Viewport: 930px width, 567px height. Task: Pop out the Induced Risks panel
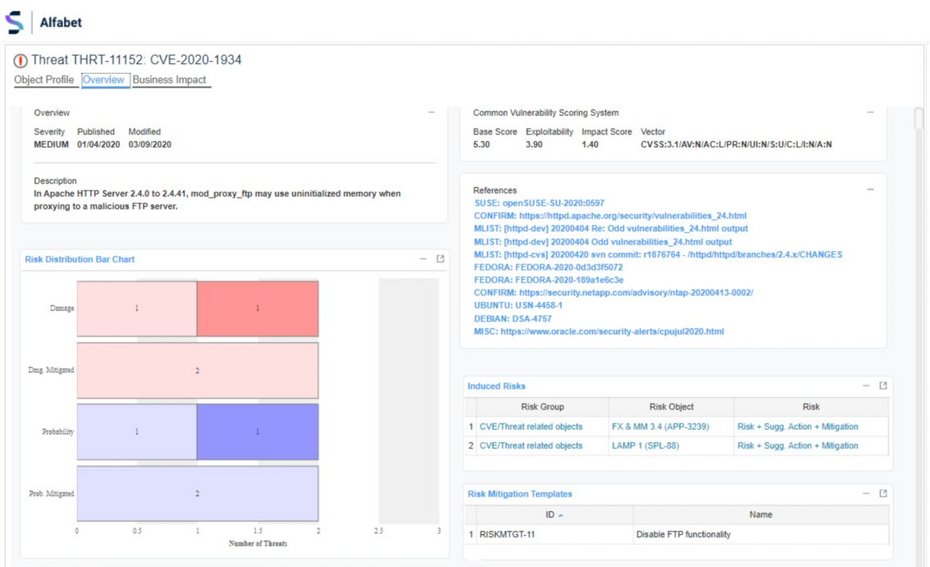[x=883, y=386]
